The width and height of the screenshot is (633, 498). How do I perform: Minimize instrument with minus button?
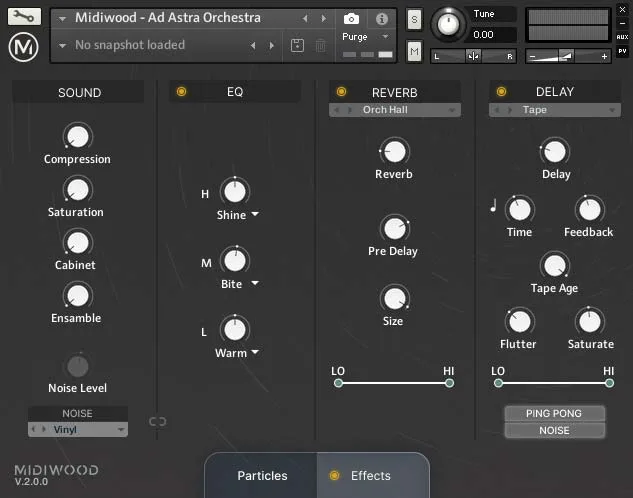(623, 23)
